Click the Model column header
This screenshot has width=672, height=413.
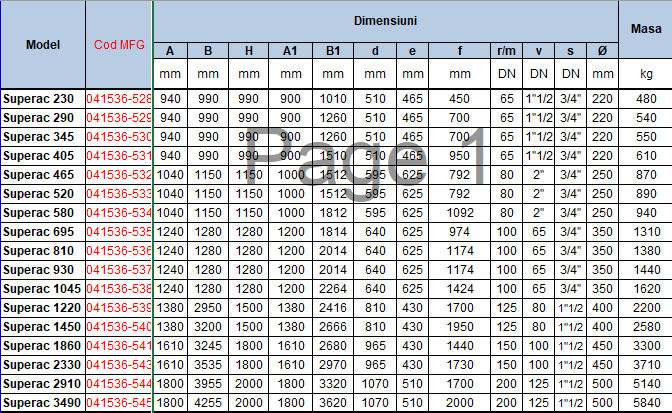coord(43,45)
